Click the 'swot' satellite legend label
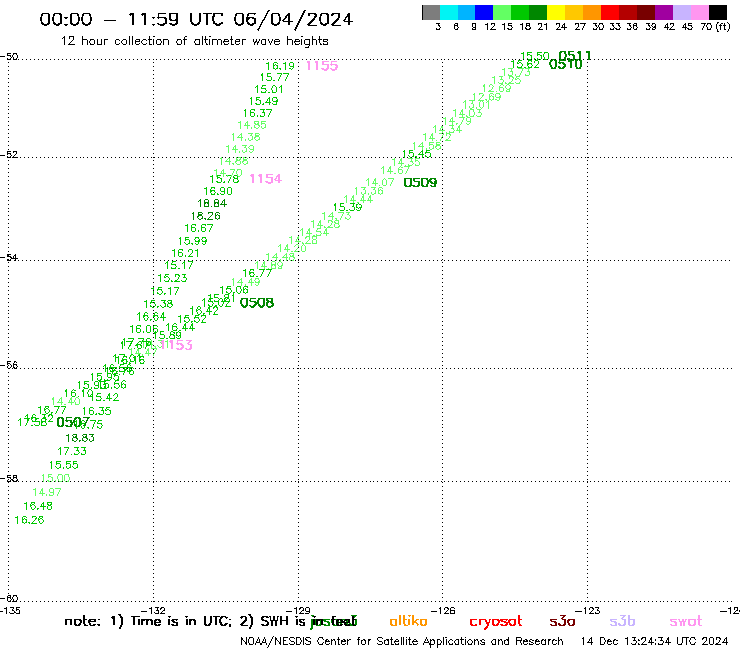This screenshot has height=650, width=740. pos(686,622)
